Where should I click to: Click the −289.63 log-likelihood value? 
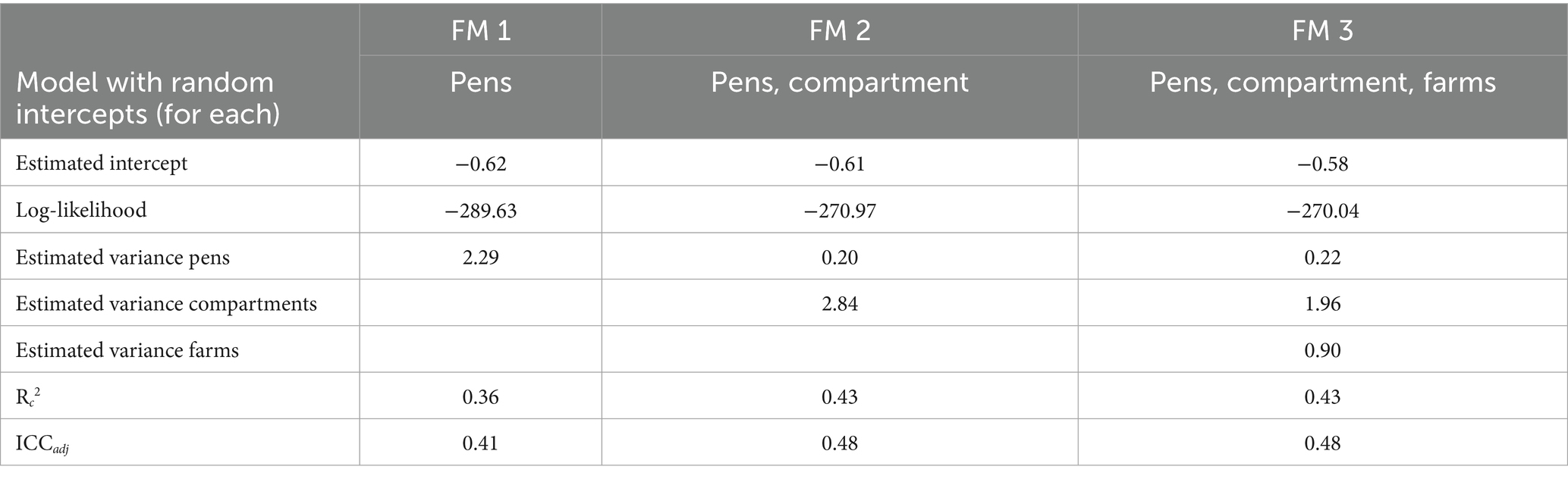[480, 210]
